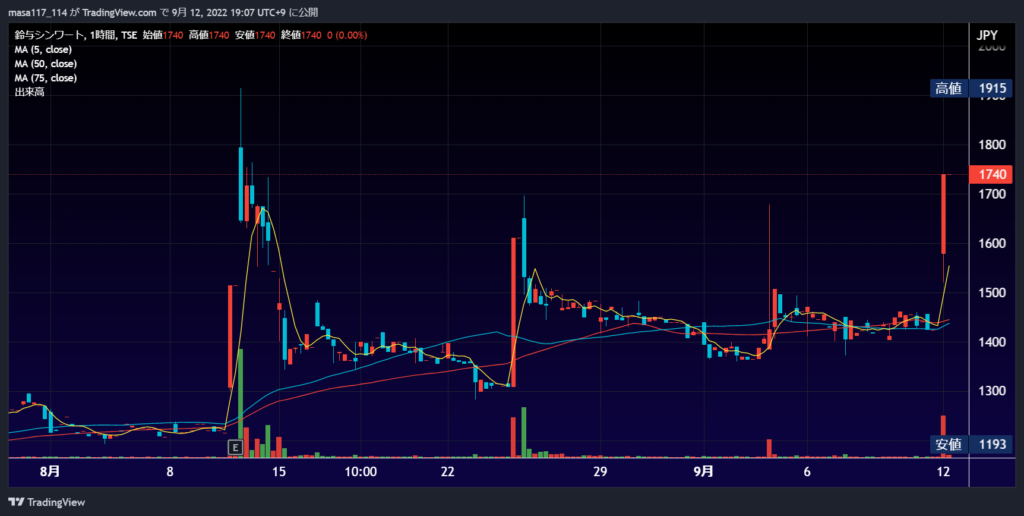1024x516 pixels.
Task: Click the TradingView logo at bottom left
Action: (46, 502)
